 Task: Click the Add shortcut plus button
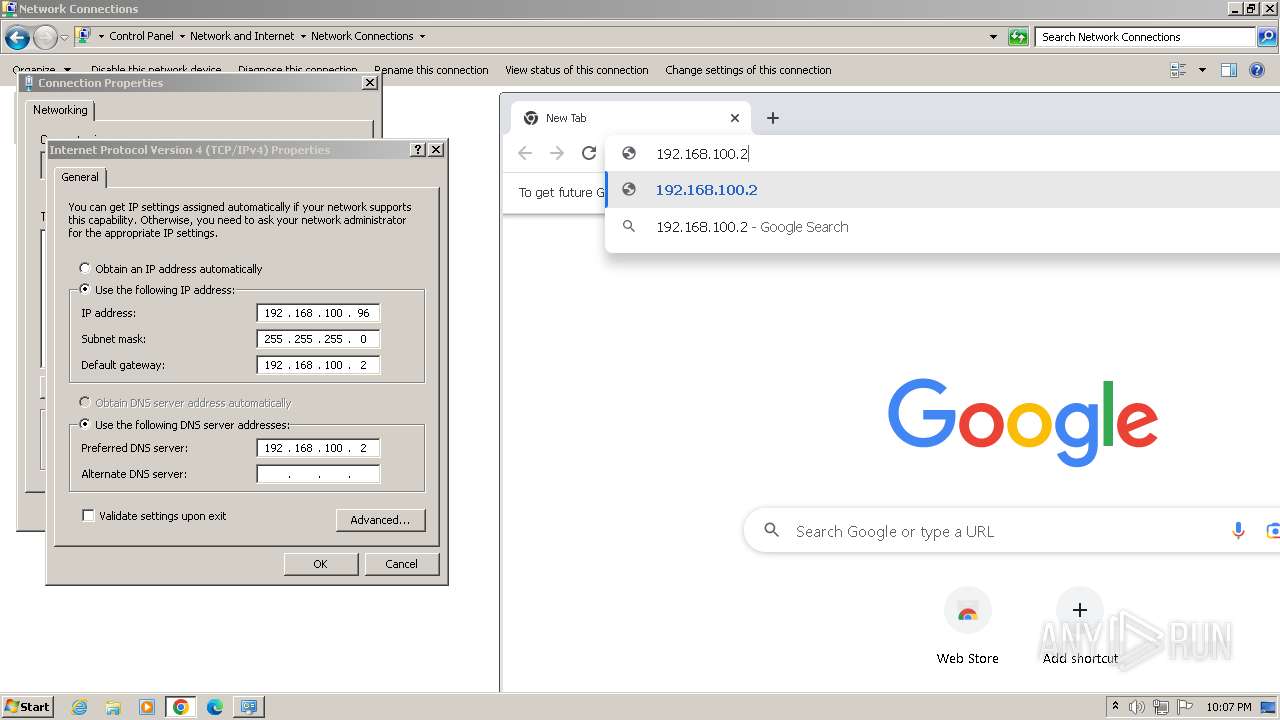pyautogui.click(x=1079, y=610)
